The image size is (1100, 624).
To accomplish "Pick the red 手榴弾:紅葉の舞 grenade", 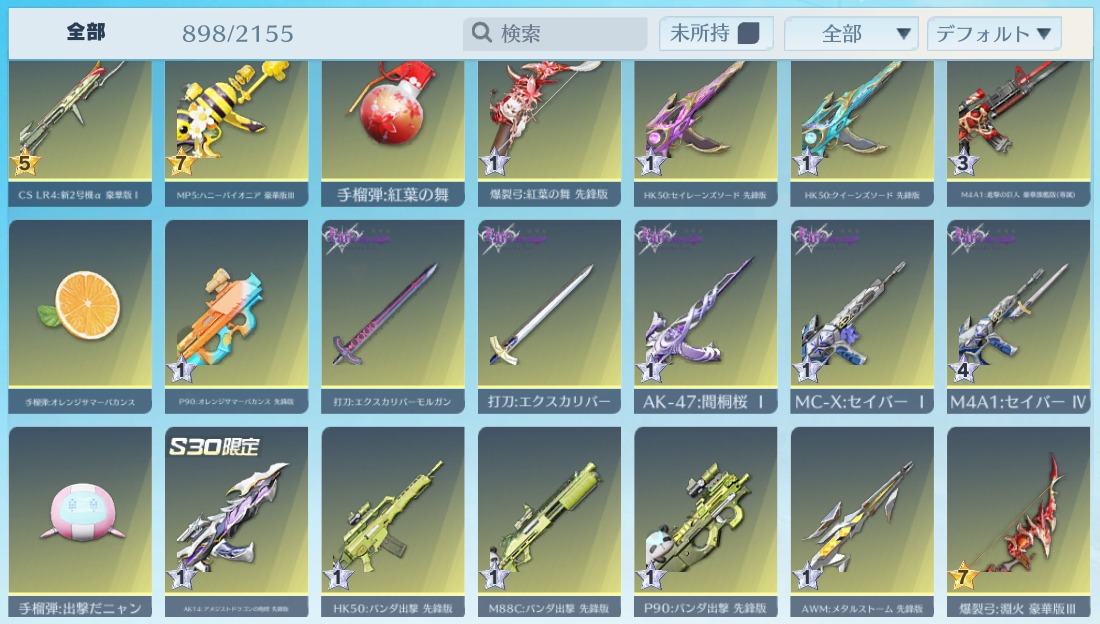I will coord(393,133).
